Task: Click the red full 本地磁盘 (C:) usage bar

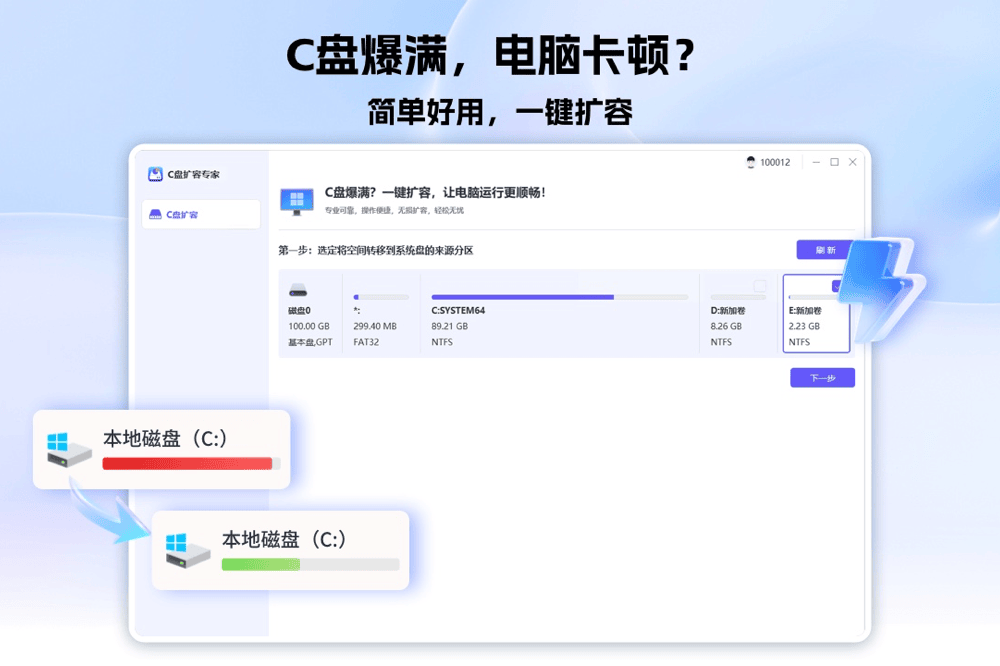Action: [191, 464]
